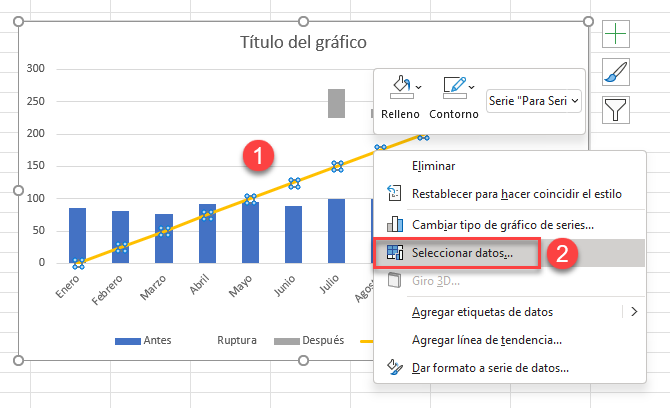The width and height of the screenshot is (670, 408).
Task: Click the Relleno paint bucket icon
Action: (x=401, y=87)
